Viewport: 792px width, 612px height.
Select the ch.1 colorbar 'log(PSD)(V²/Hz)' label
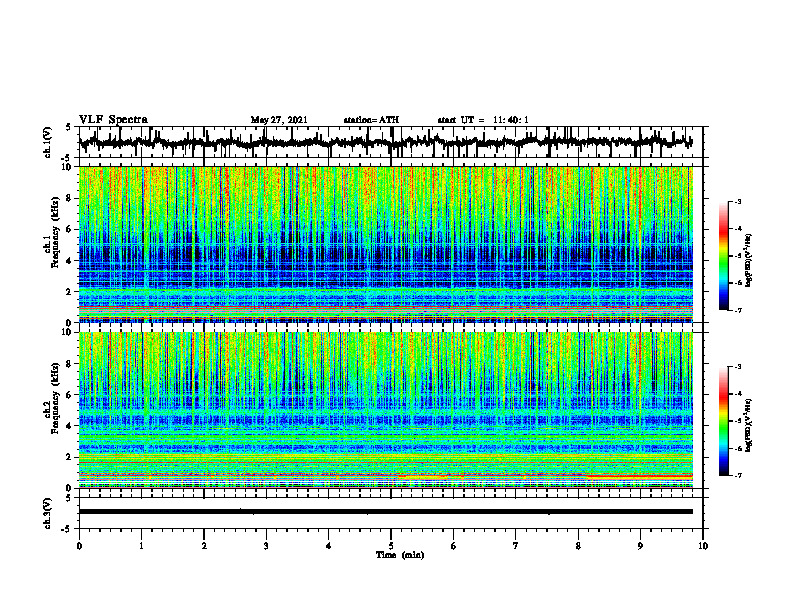pyautogui.click(x=749, y=261)
